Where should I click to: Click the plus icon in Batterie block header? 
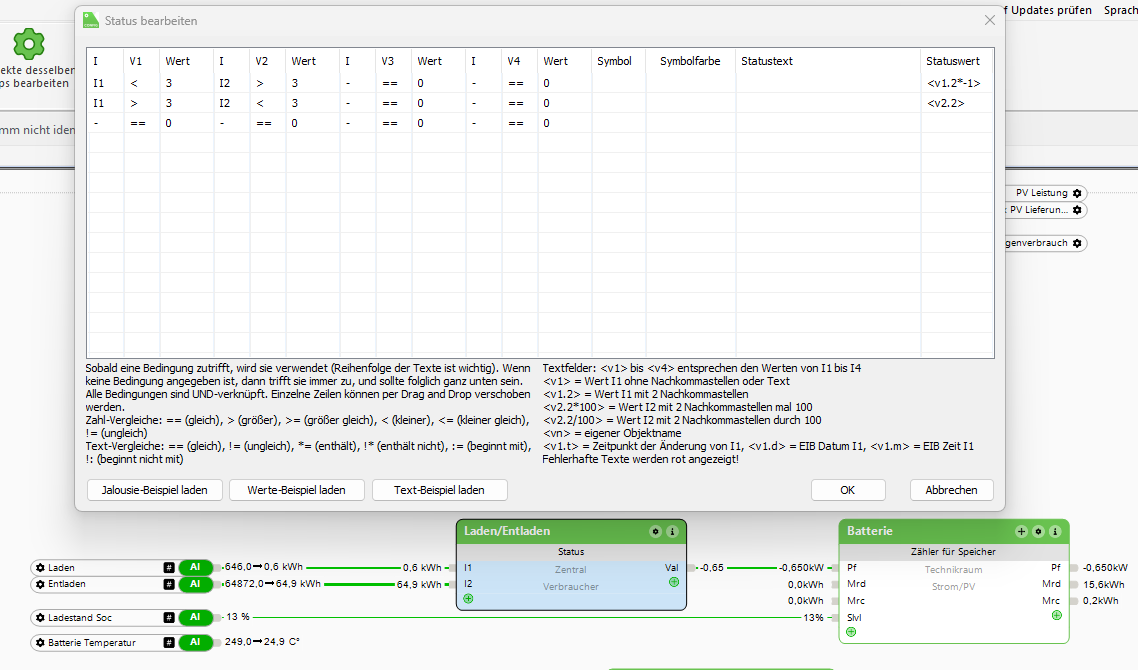click(1021, 531)
